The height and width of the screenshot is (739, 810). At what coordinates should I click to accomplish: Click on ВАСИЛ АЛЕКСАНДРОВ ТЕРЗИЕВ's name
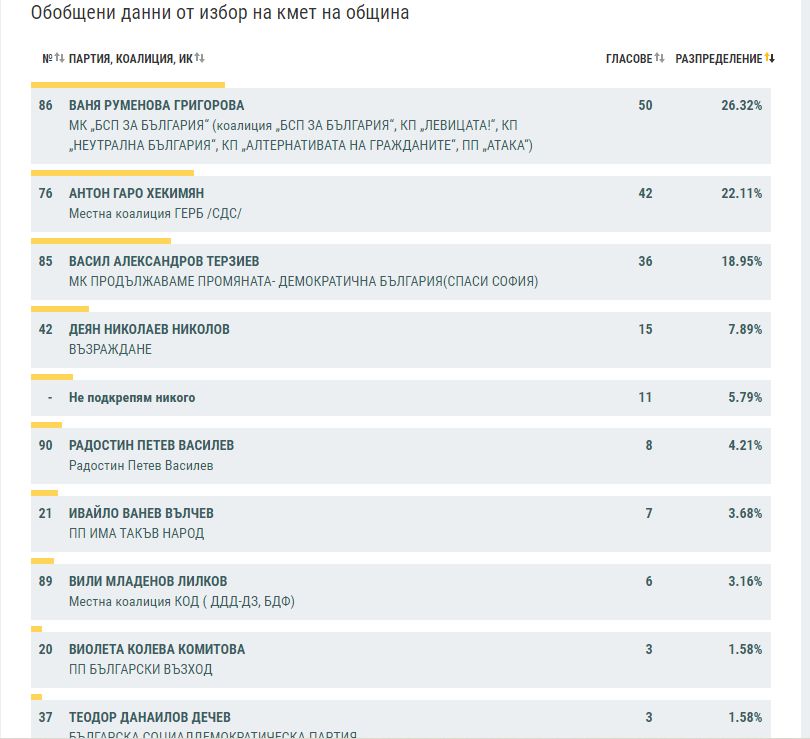(x=163, y=262)
